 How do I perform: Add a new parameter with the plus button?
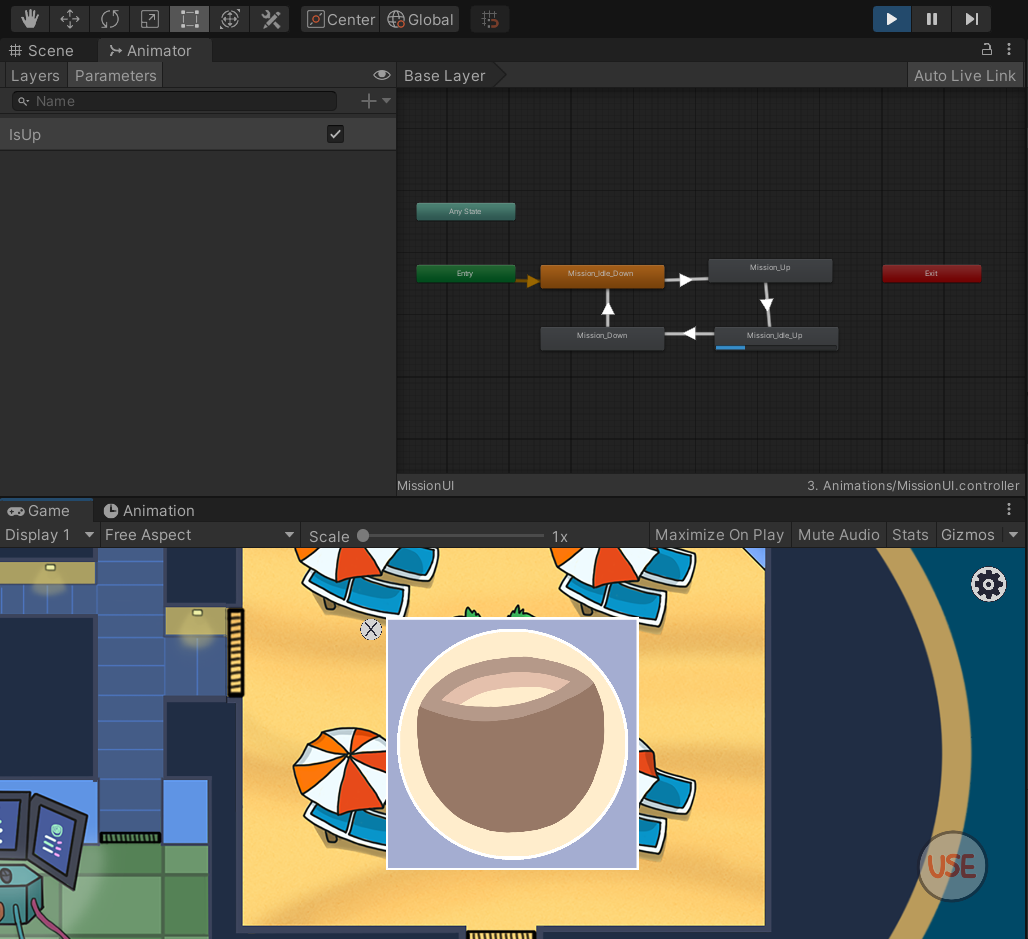(368, 101)
